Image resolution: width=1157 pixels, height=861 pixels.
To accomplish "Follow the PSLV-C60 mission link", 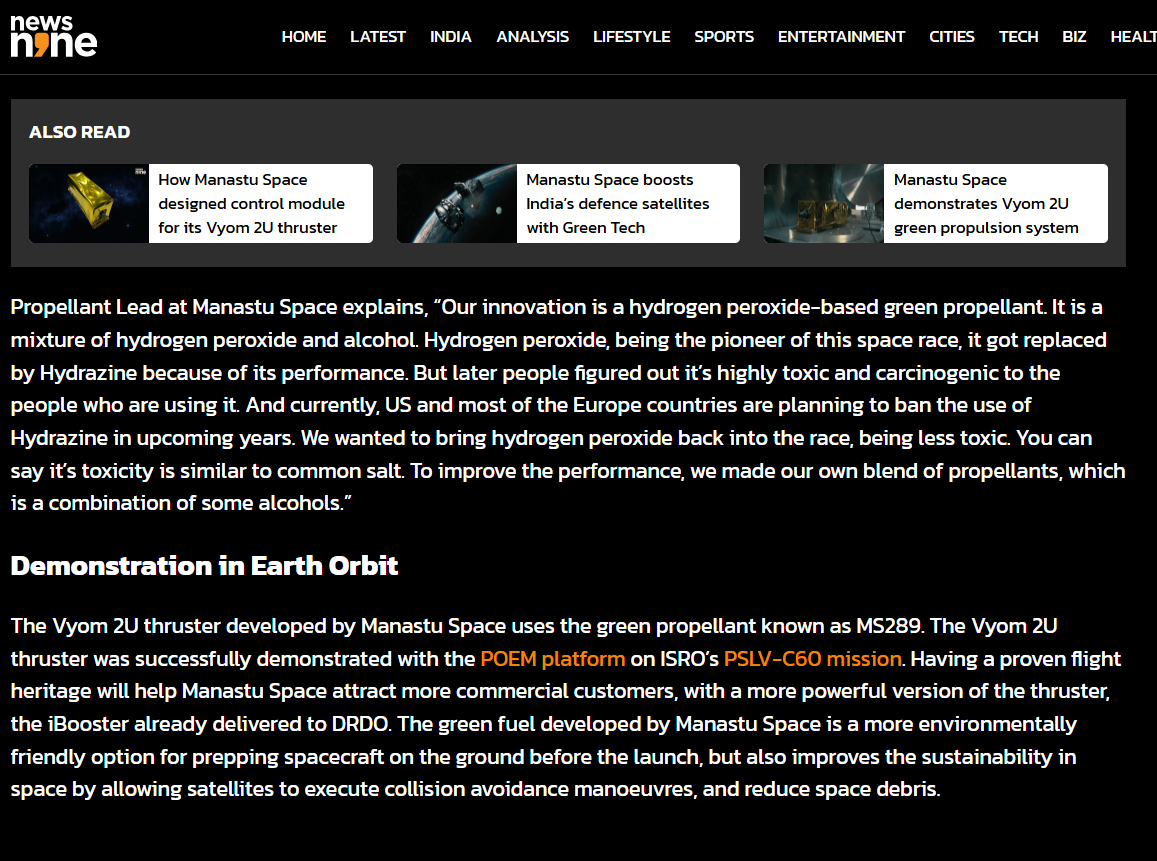I will point(812,658).
